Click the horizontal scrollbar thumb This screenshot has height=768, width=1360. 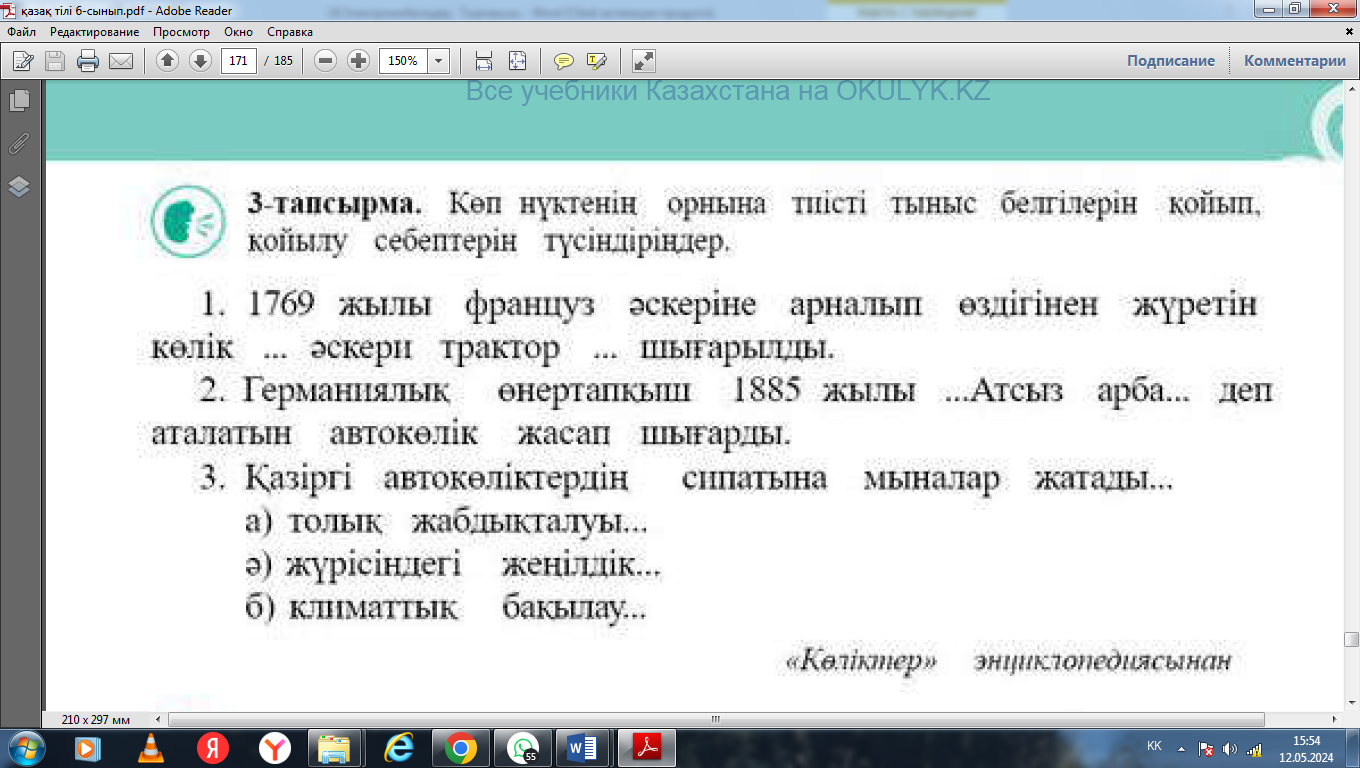715,719
